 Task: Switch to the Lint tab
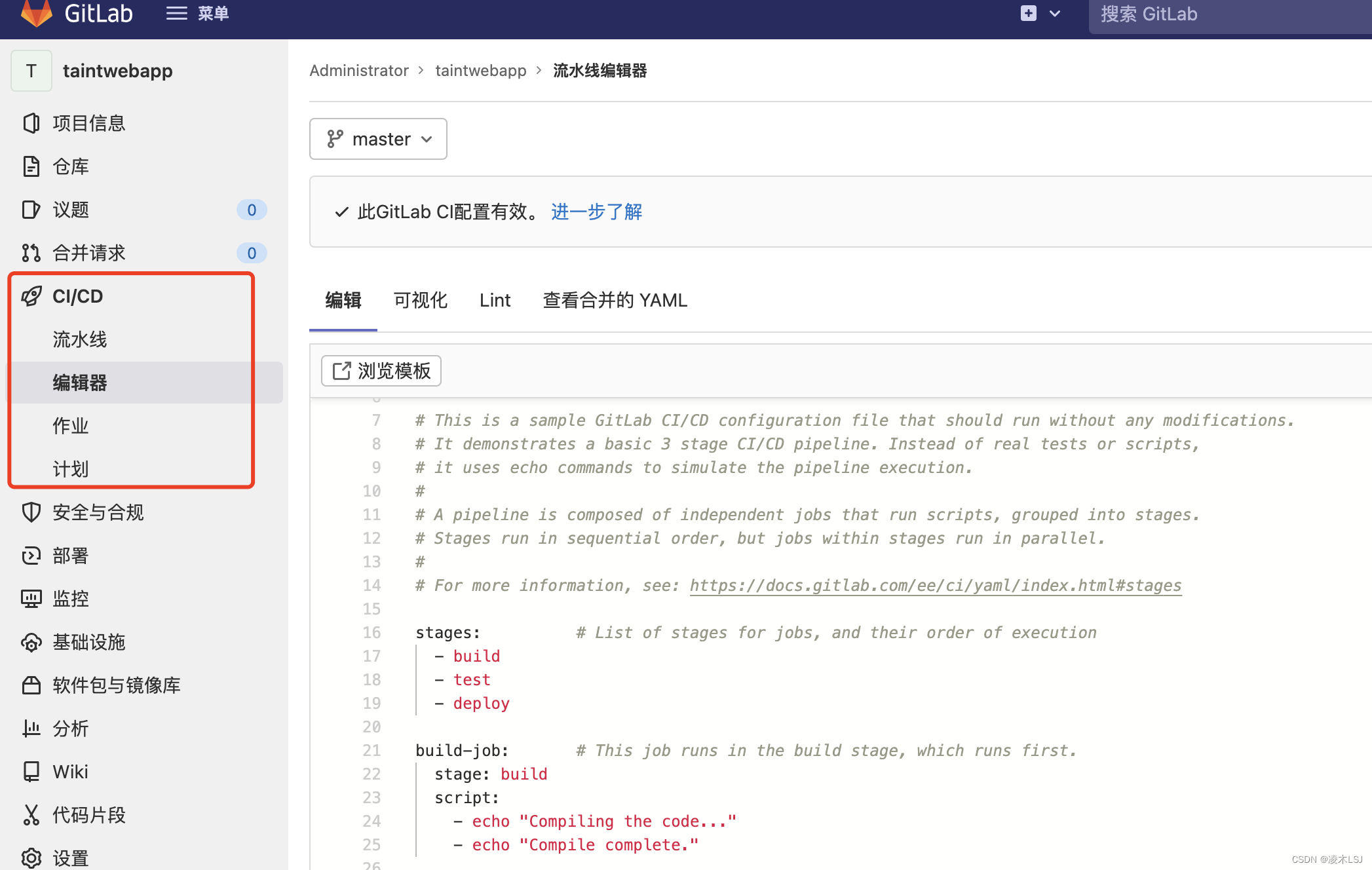(x=494, y=299)
